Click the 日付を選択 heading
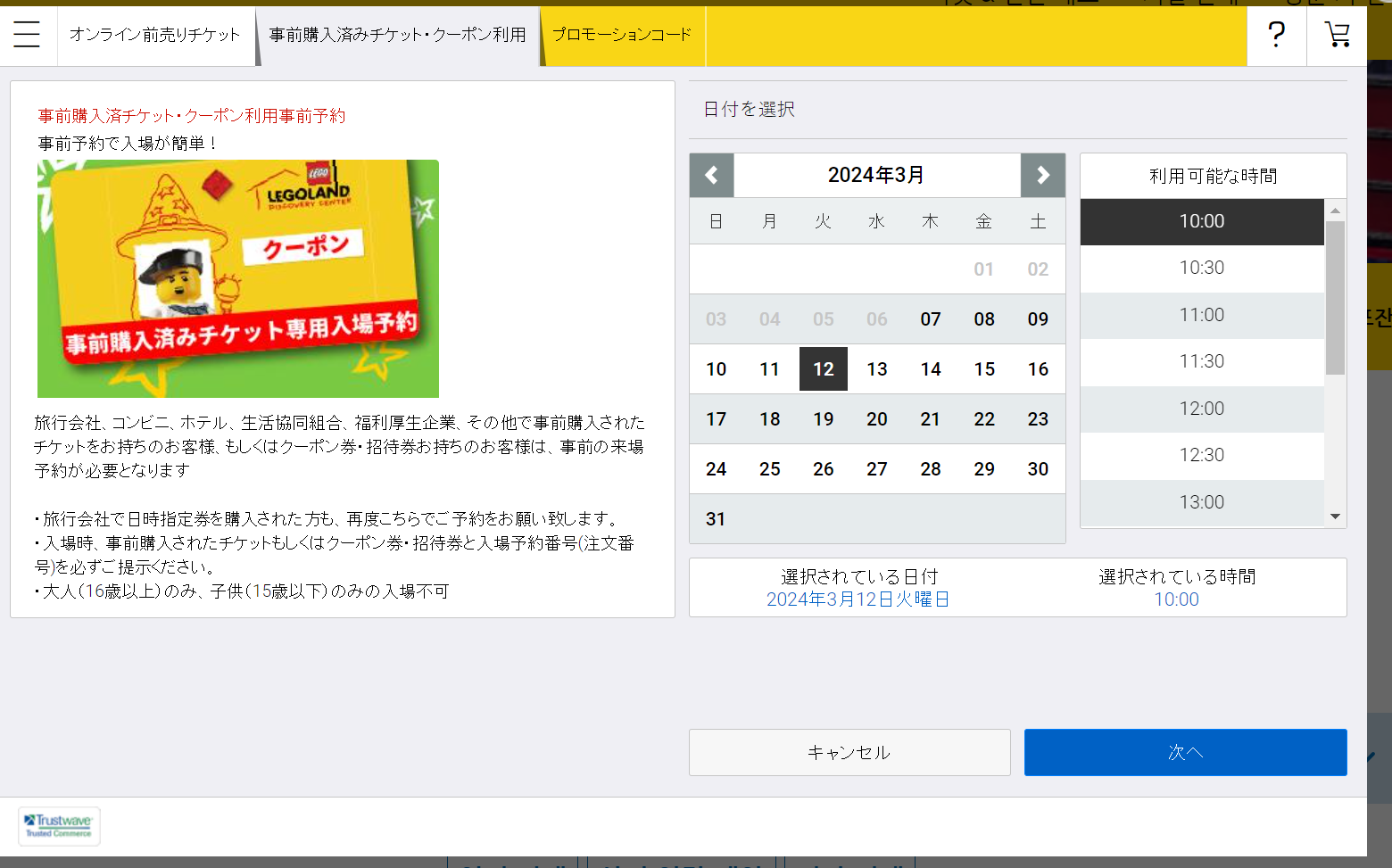 click(x=750, y=109)
